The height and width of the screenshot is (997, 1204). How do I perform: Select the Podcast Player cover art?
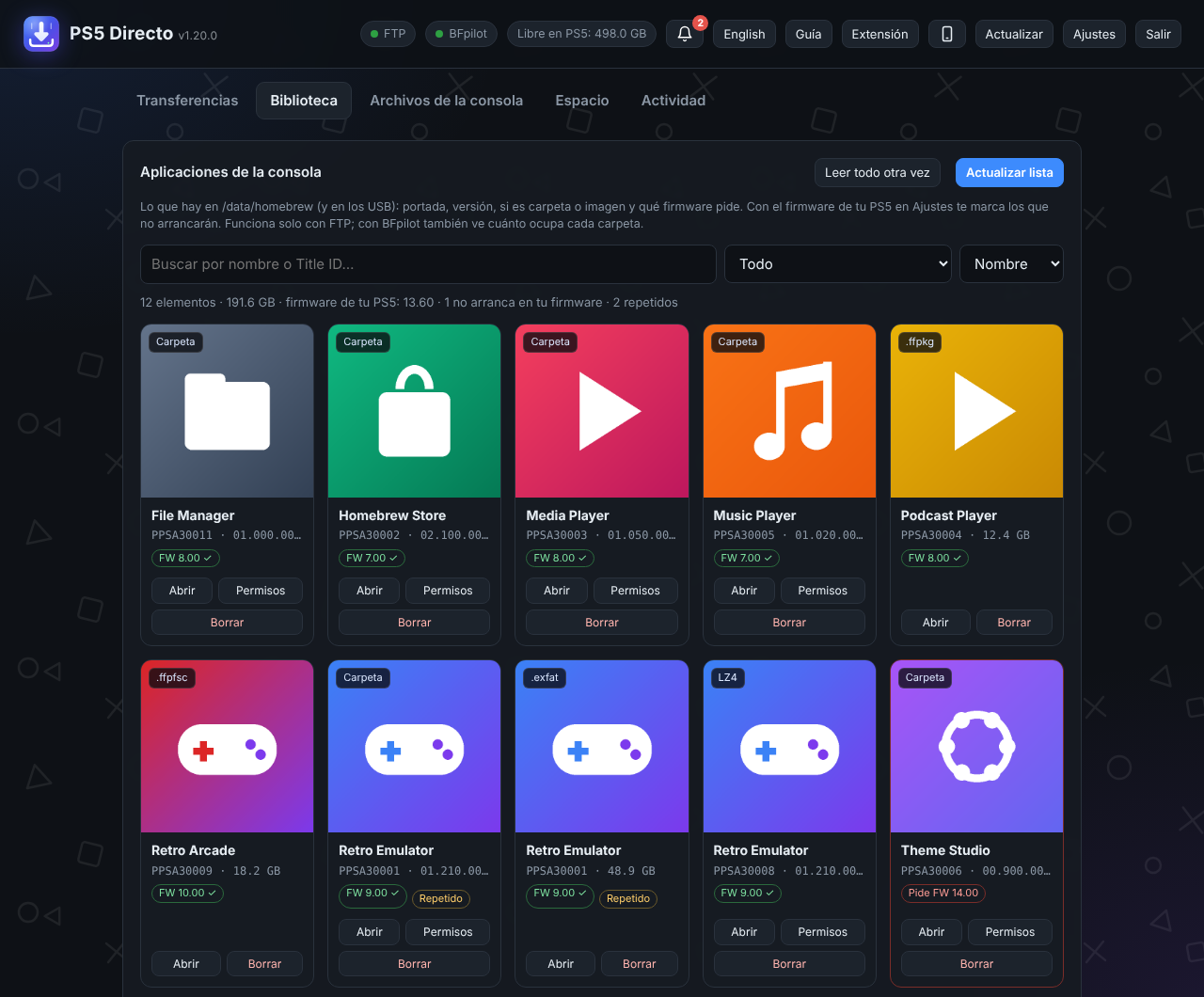[x=976, y=411]
